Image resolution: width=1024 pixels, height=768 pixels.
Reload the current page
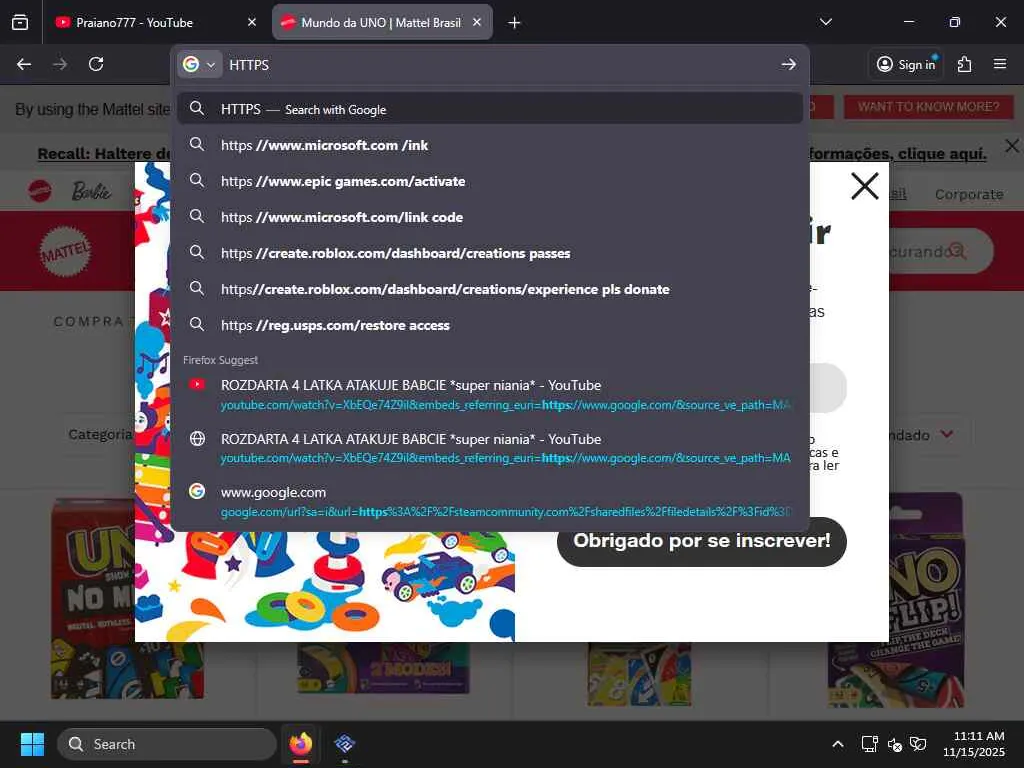click(96, 64)
